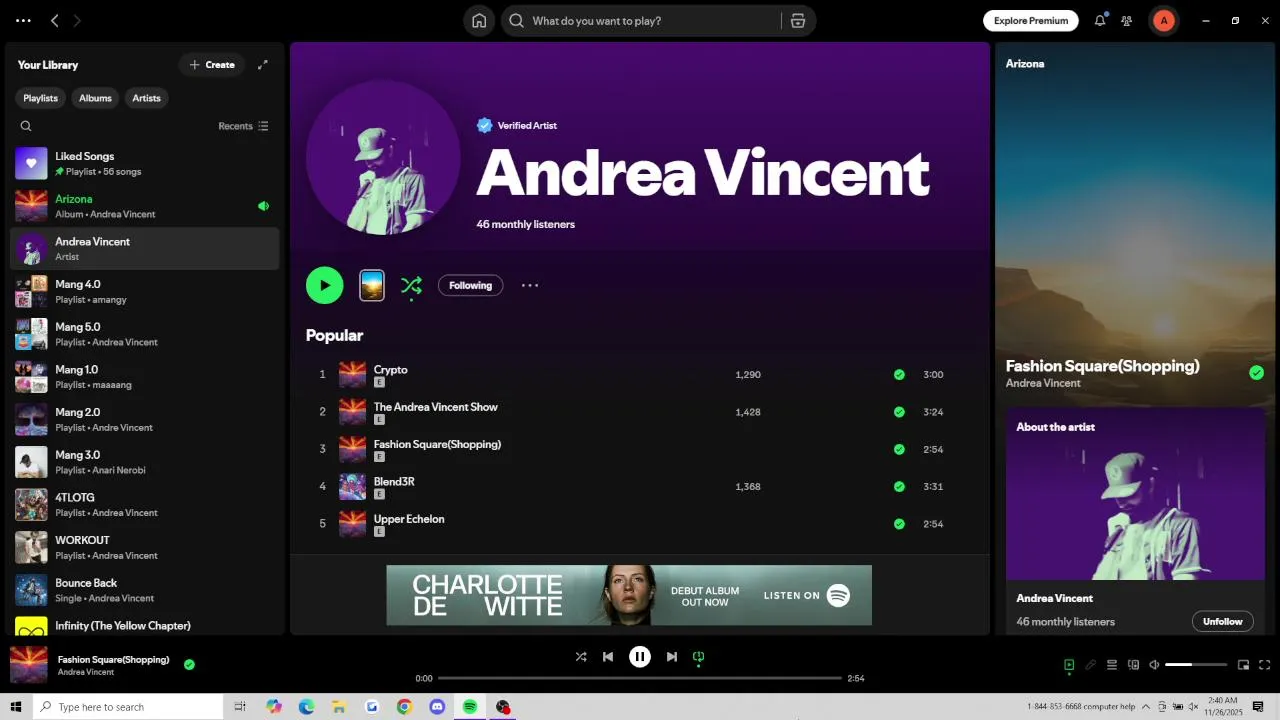Viewport: 1280px width, 720px height.
Task: Open the top-left three dots app menu
Action: (23, 20)
